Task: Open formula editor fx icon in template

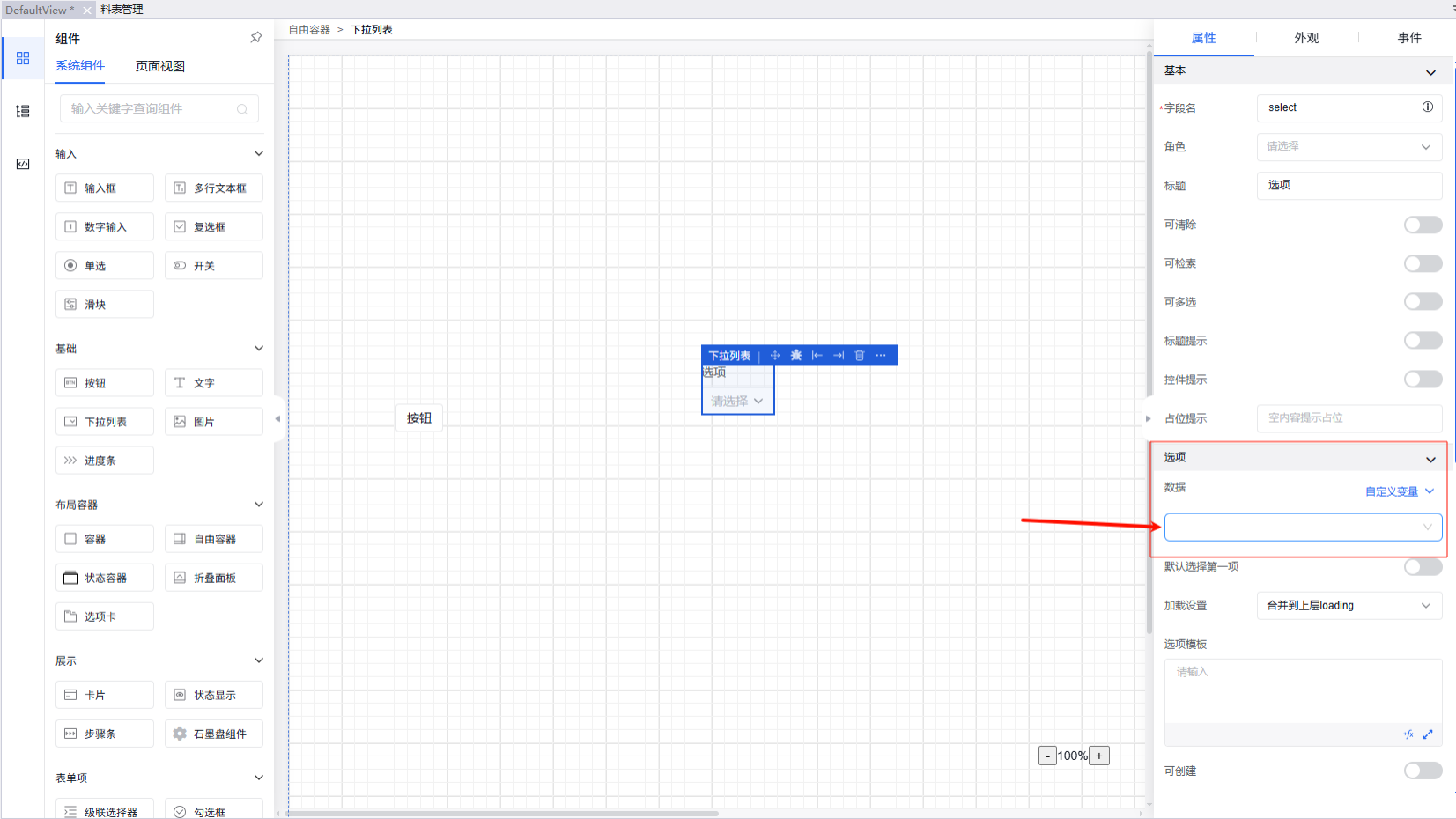Action: pyautogui.click(x=1408, y=734)
